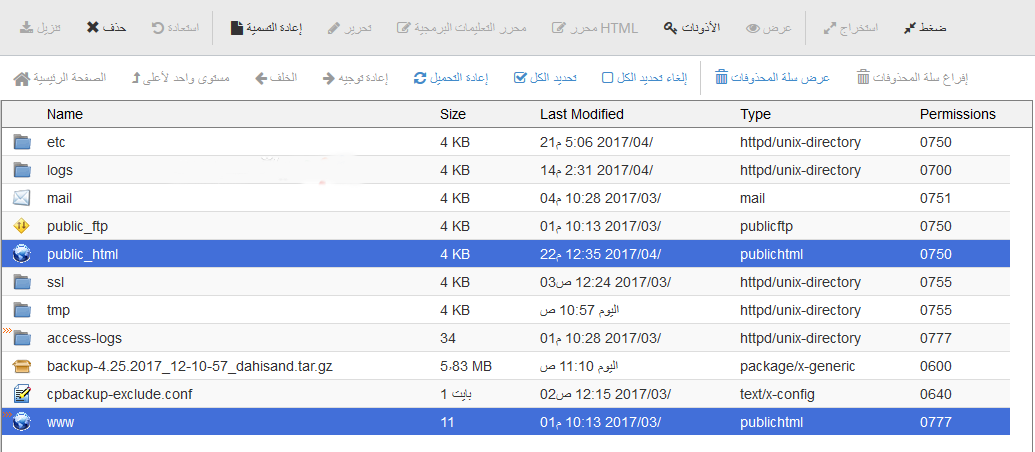Click permissions value 0751 of mail
Screen dimensions: 1035x452
(x=935, y=198)
